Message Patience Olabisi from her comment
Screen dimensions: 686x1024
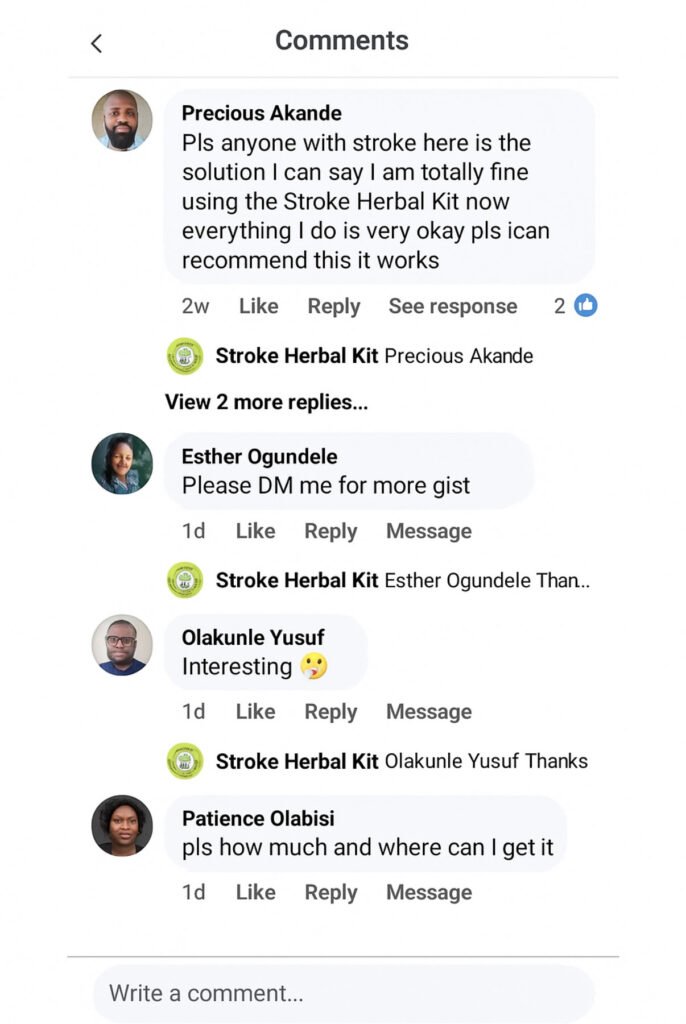pyautogui.click(x=429, y=892)
